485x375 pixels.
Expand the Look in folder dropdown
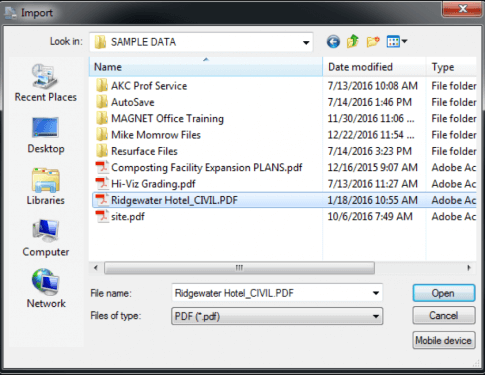pyautogui.click(x=306, y=42)
